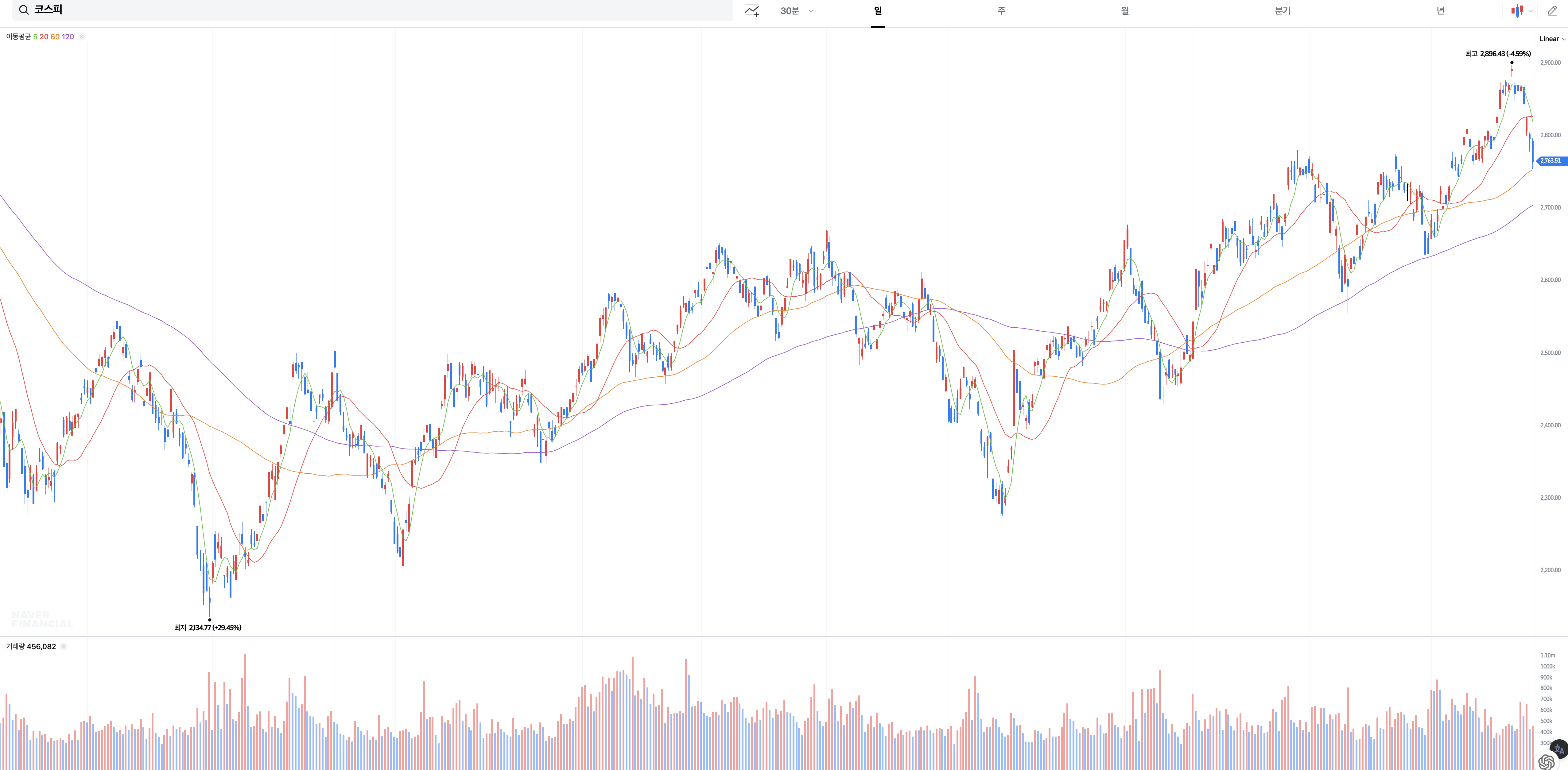Select the 년 (yearly) tab
1568x770 pixels.
tap(1440, 10)
